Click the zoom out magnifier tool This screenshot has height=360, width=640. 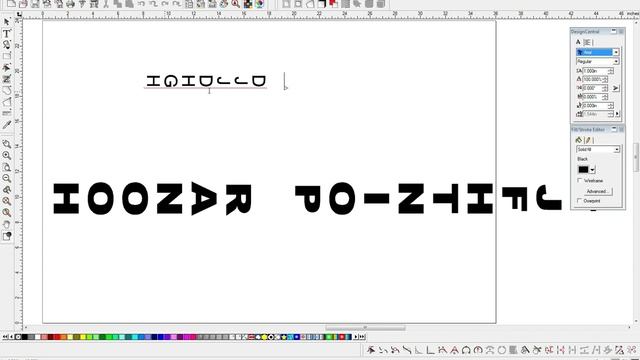7,178
